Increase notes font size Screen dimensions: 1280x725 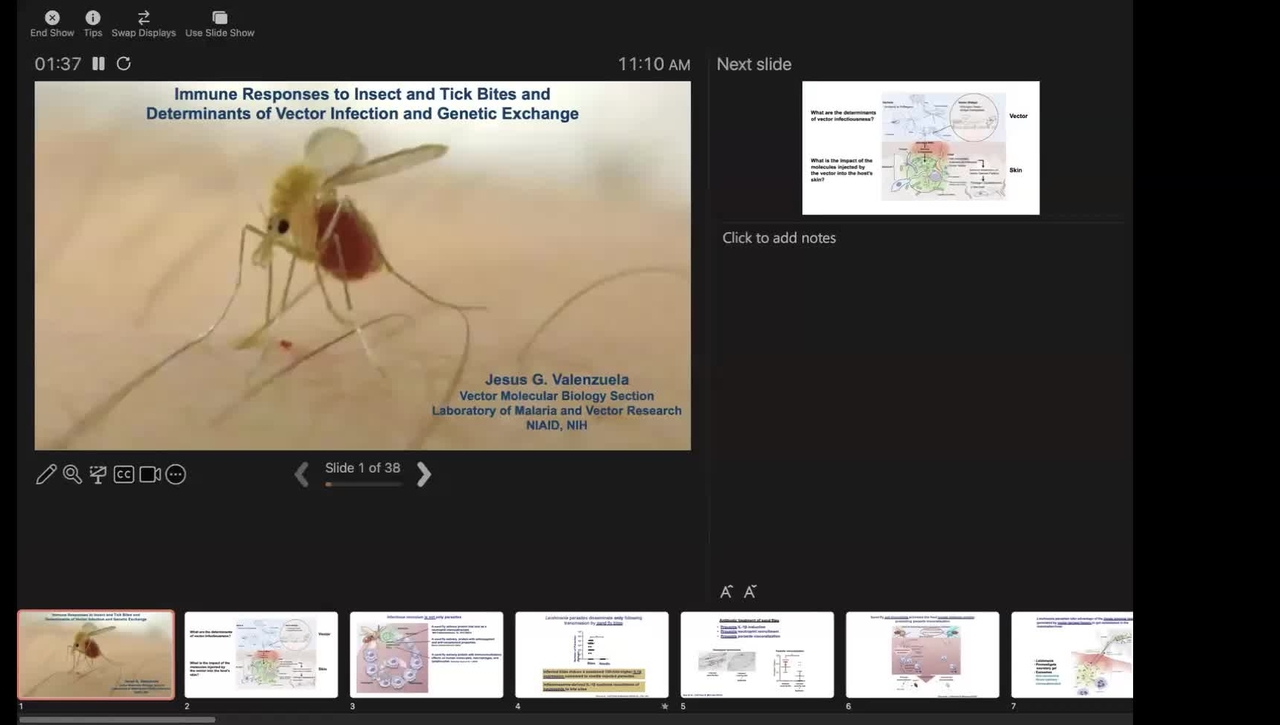click(x=727, y=592)
